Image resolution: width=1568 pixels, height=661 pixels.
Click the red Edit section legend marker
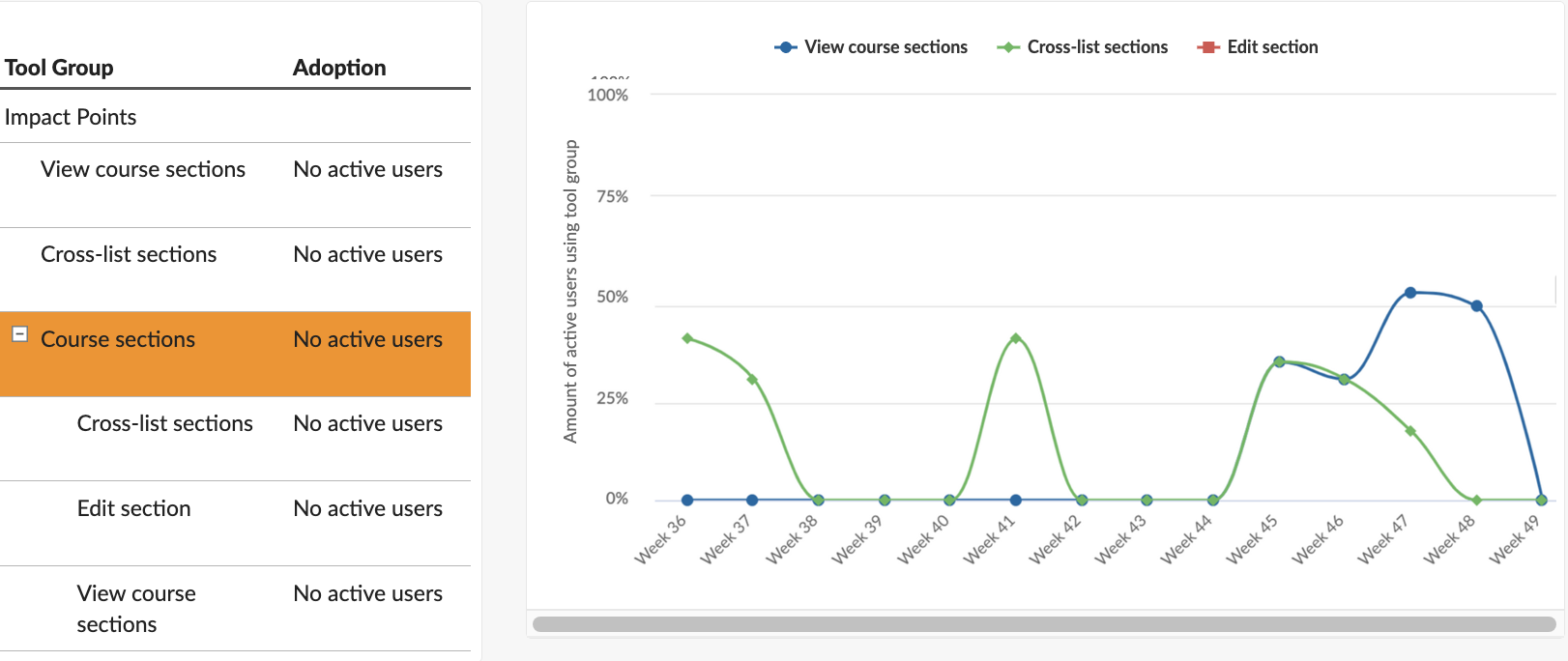pos(1208,47)
